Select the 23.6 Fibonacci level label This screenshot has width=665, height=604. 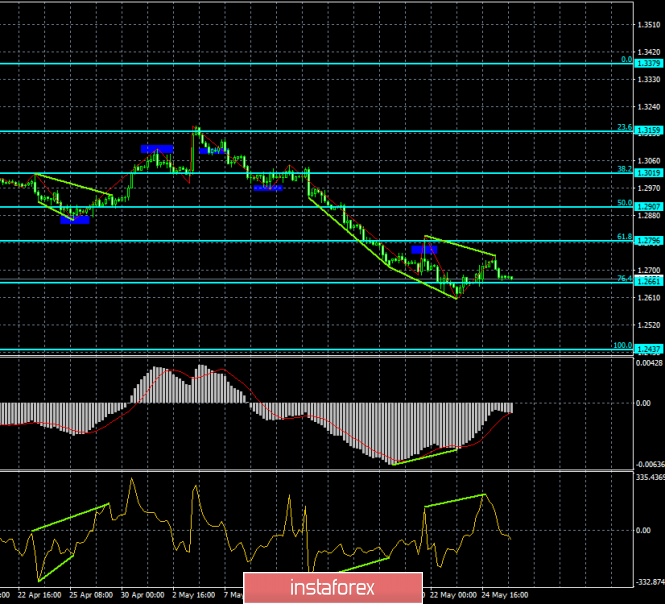tap(624, 127)
